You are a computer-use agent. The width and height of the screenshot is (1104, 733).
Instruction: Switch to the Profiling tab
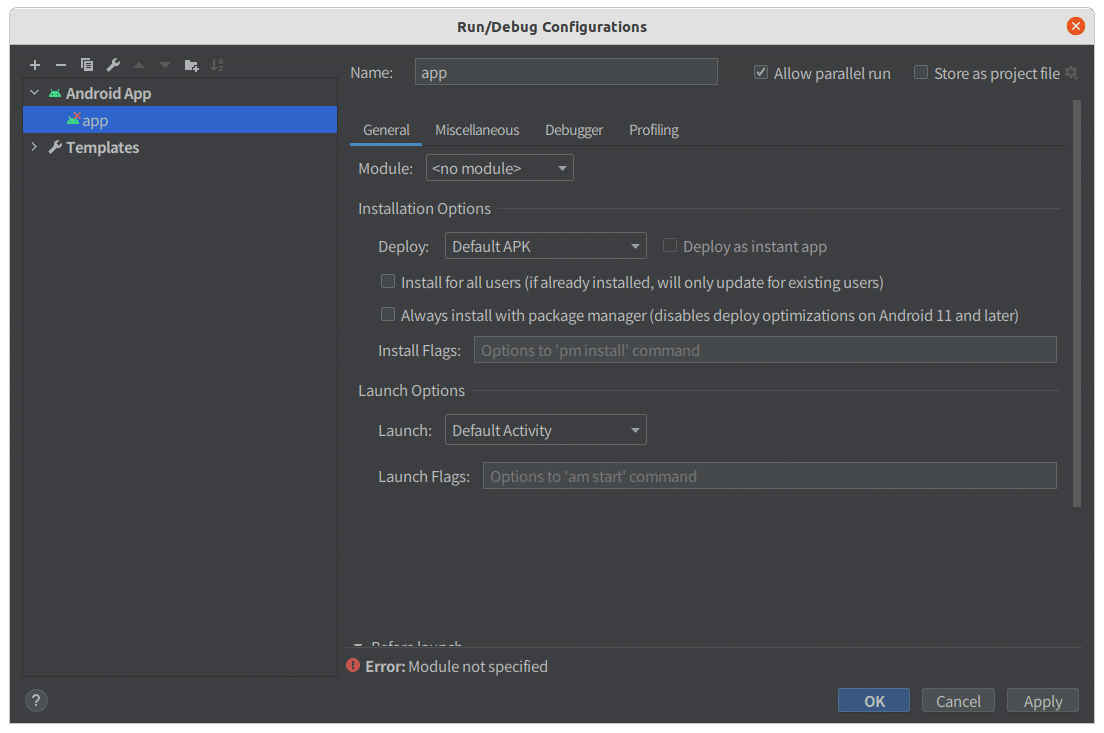(x=653, y=130)
